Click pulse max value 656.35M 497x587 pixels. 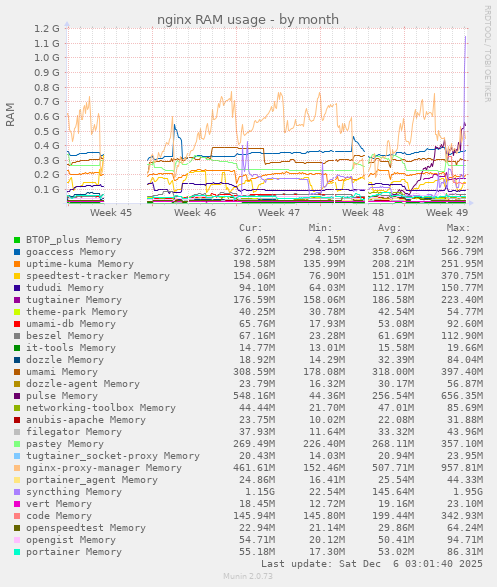coord(461,396)
